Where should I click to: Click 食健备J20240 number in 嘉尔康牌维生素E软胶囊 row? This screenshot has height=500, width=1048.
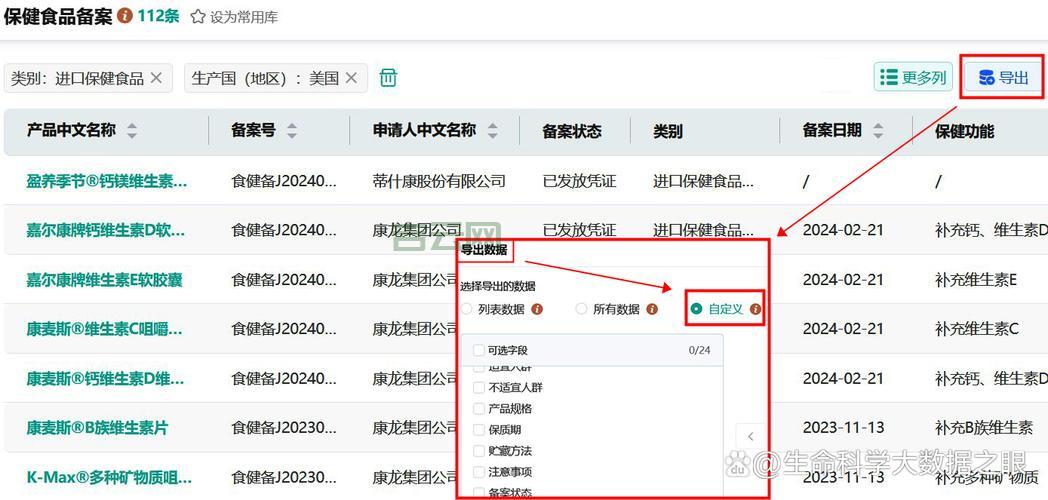click(x=284, y=279)
